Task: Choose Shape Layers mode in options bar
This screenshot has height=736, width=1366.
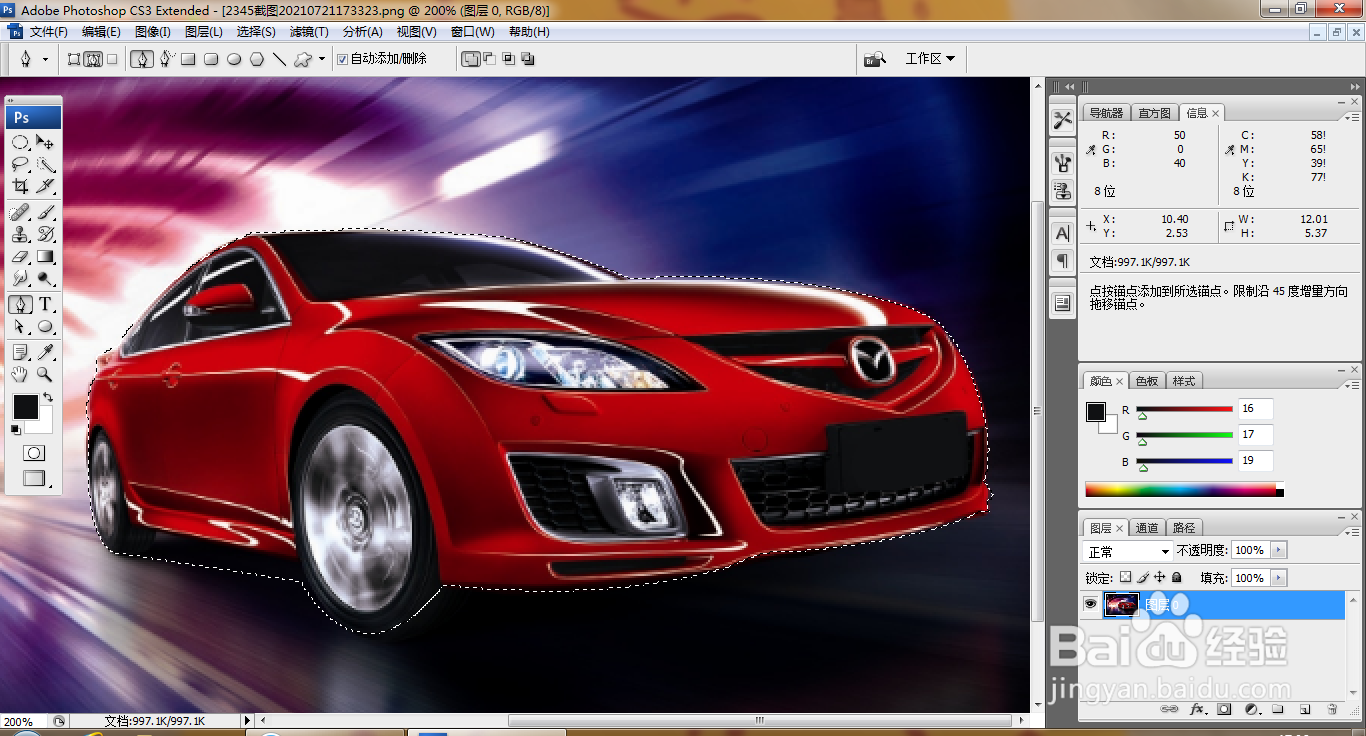Action: pos(74,59)
